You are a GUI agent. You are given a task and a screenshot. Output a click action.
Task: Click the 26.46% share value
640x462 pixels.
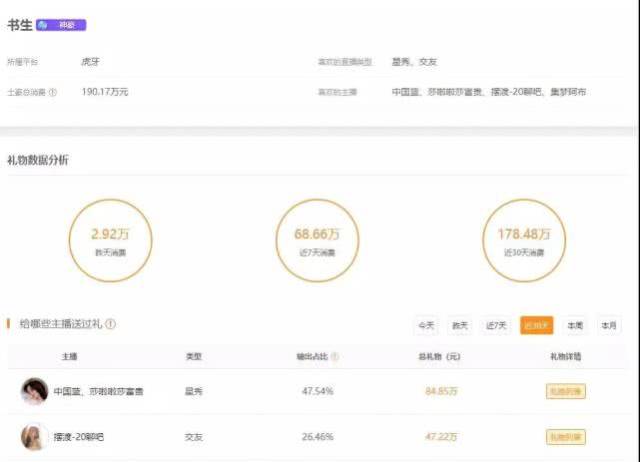318,437
